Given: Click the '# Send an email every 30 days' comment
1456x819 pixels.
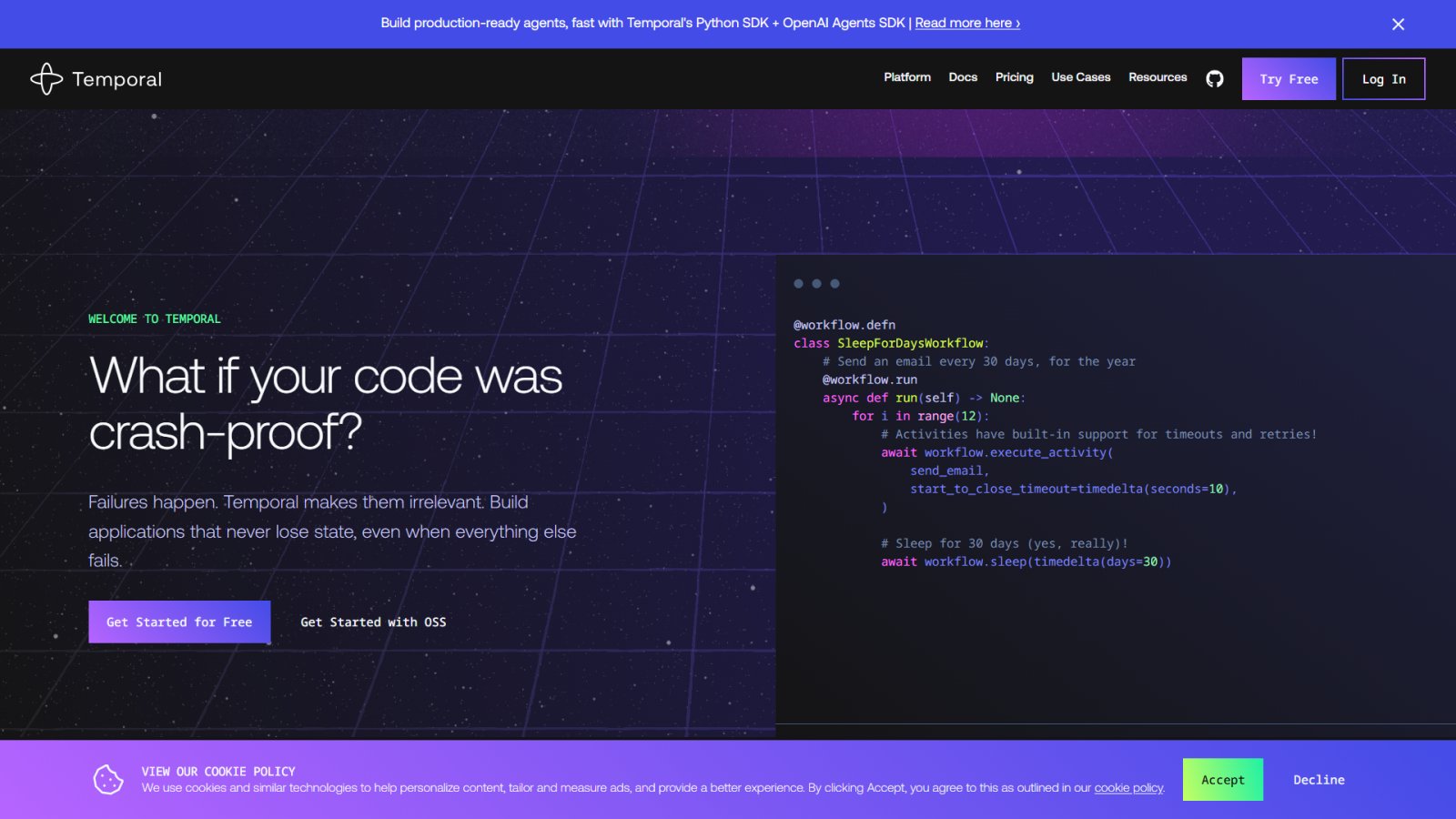Looking at the screenshot, I should tap(979, 361).
